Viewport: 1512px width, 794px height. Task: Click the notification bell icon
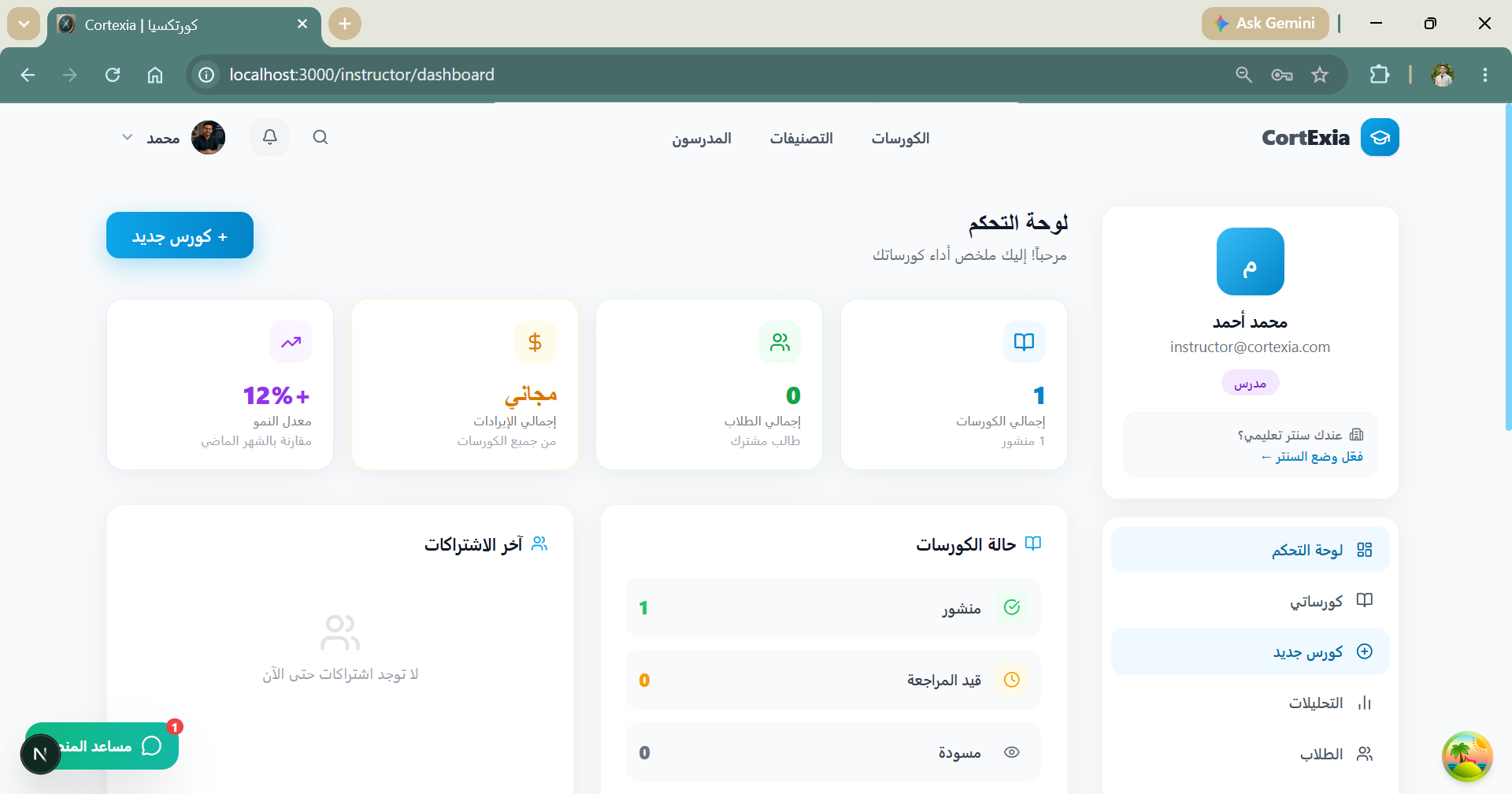point(269,137)
